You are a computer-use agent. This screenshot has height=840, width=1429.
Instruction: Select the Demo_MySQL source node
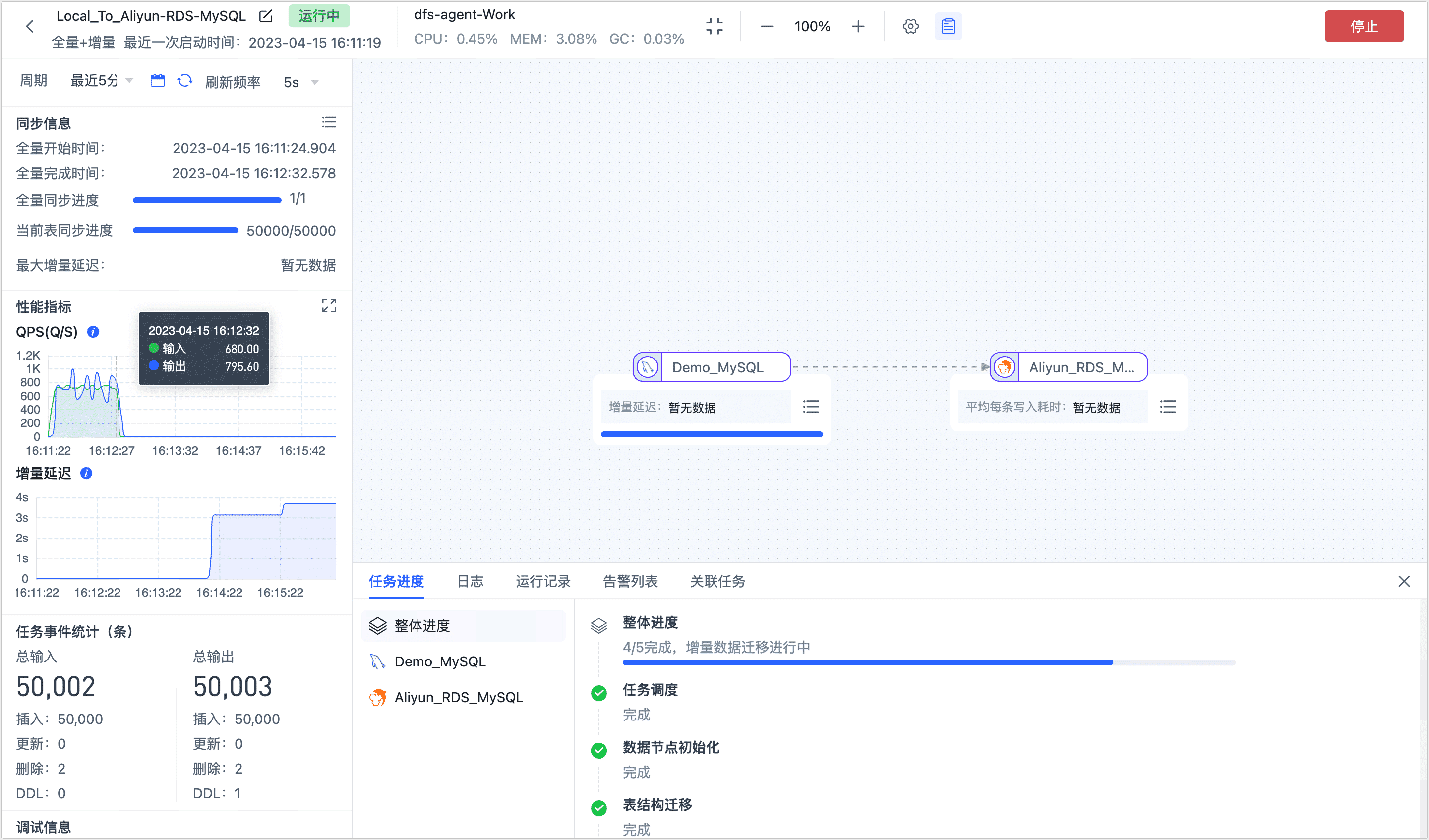[x=712, y=367]
